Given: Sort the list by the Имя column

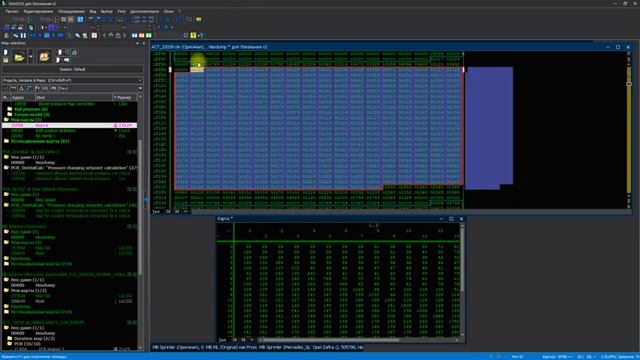Looking at the screenshot, I should click(x=74, y=98).
